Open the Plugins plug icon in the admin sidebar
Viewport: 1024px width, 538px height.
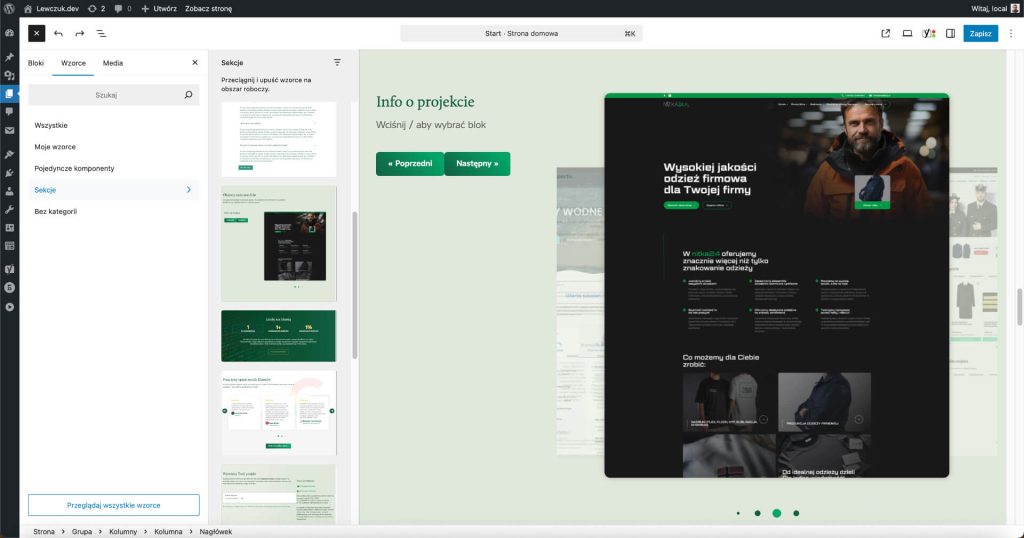9,173
